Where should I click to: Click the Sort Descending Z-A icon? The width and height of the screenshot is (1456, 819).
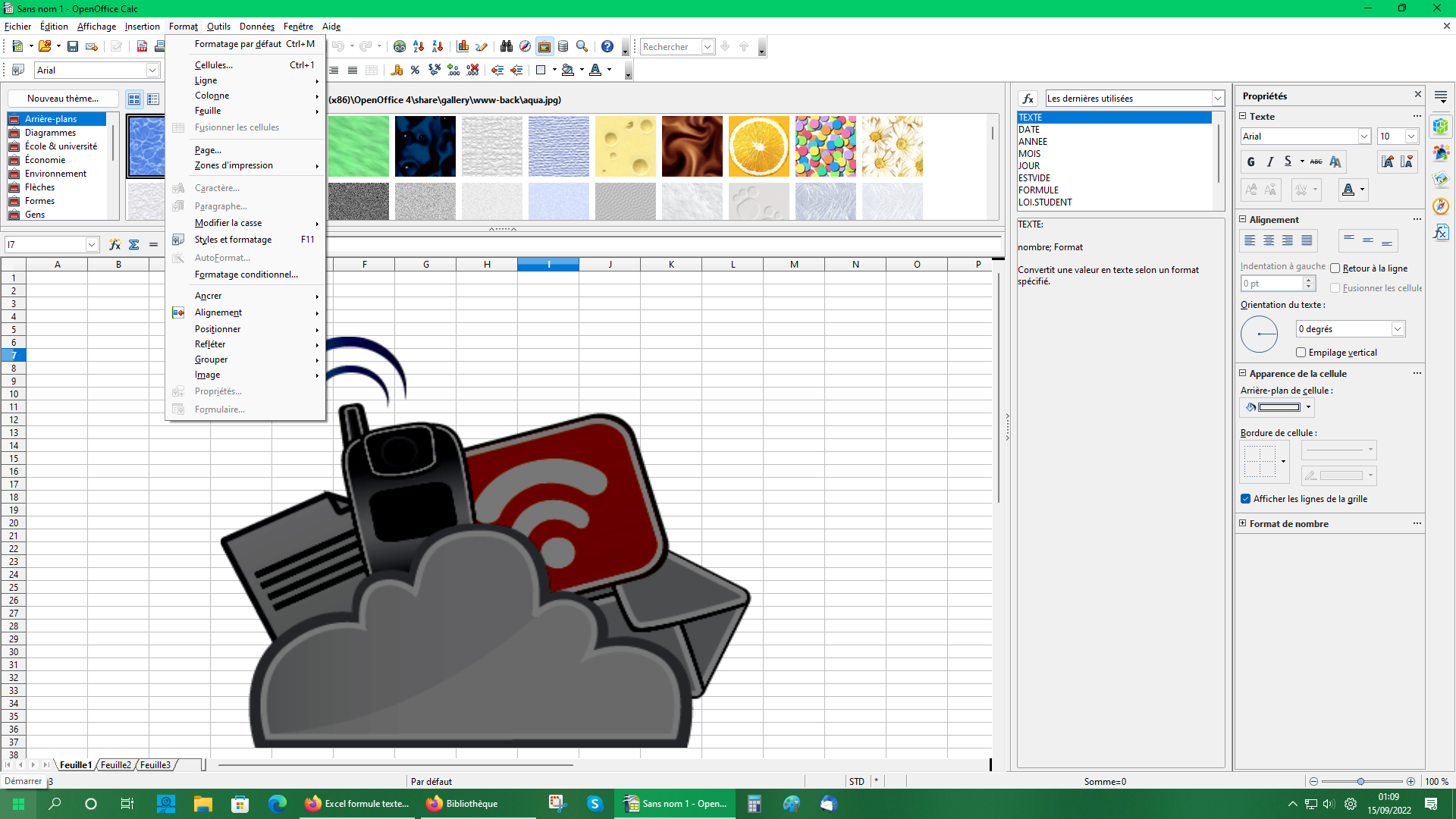click(x=437, y=46)
